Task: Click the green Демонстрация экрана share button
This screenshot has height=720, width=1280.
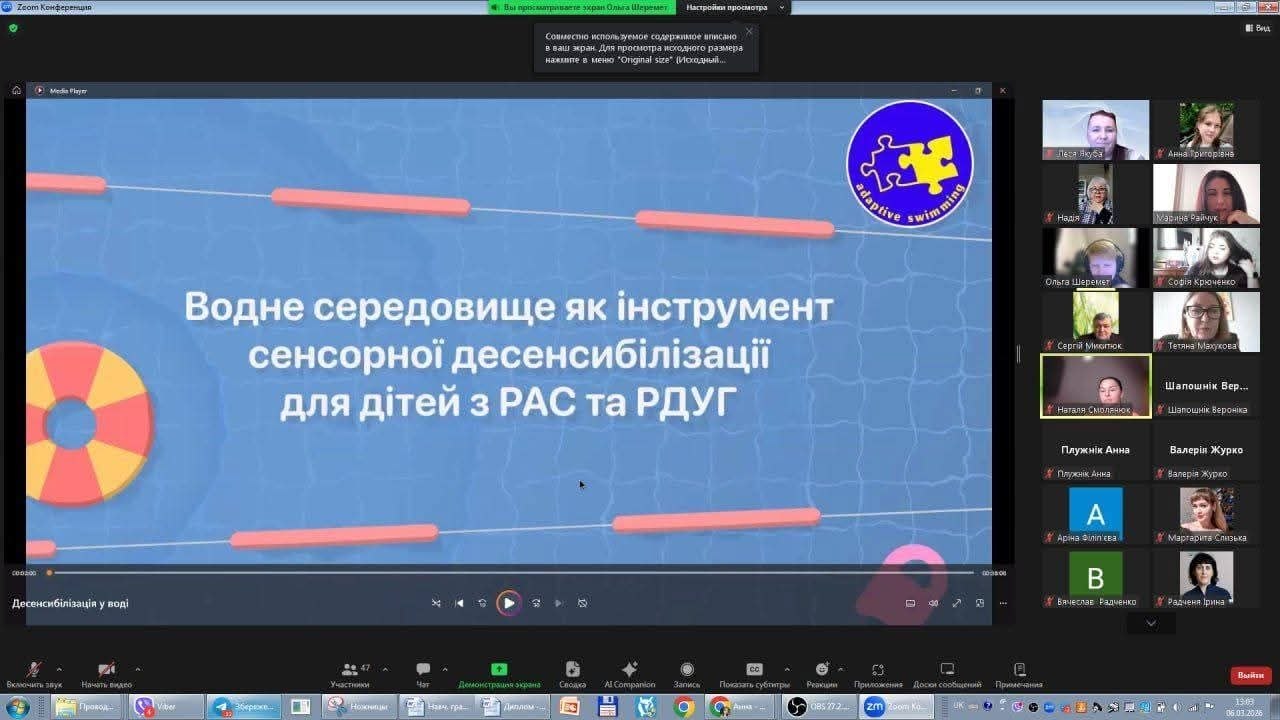Action: click(x=499, y=671)
